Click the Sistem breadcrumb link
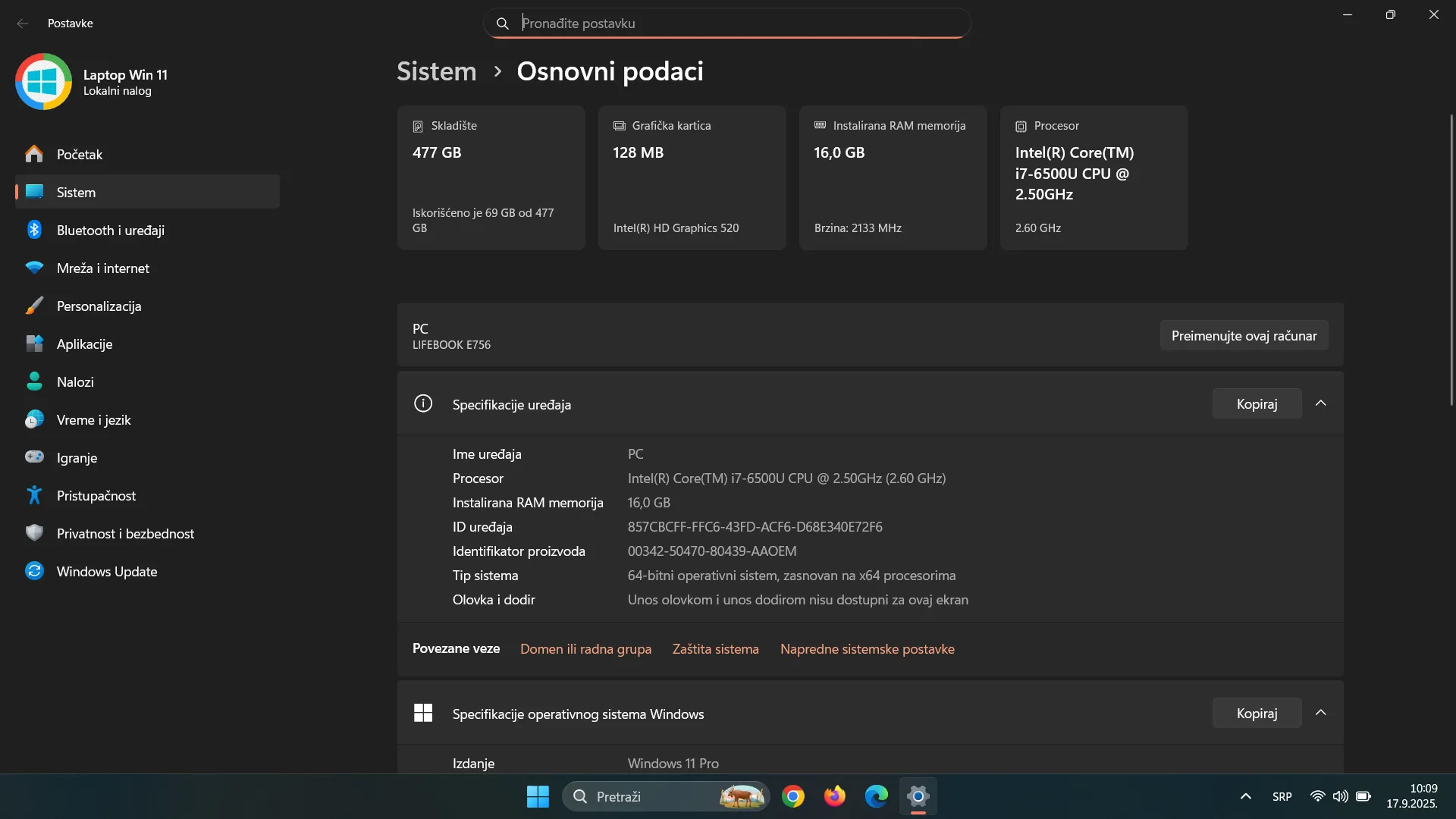Screen dimensions: 1456x819 [437, 71]
